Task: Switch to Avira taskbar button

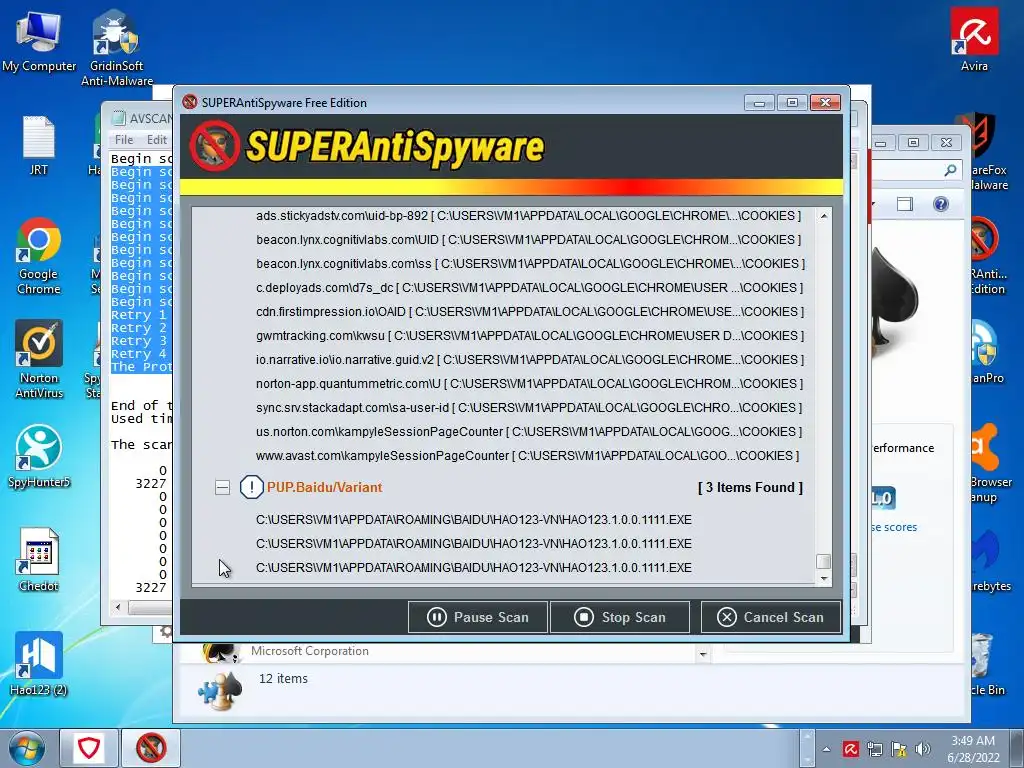Action: 89,748
